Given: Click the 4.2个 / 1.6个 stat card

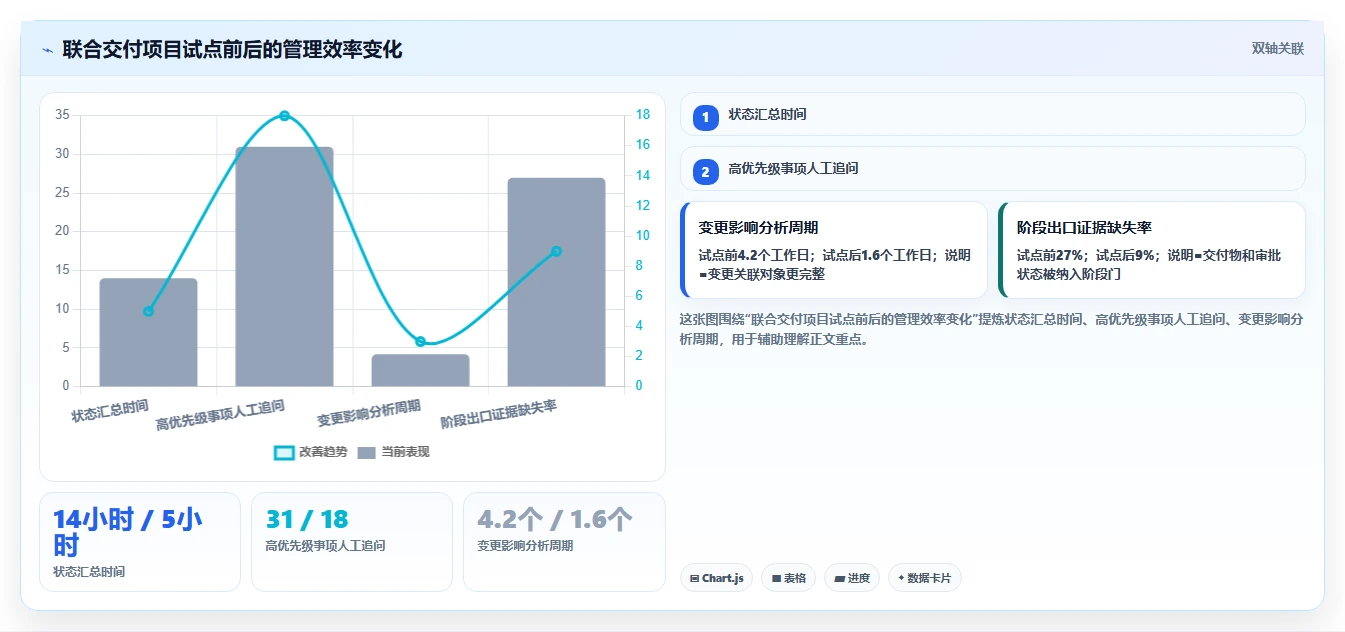Looking at the screenshot, I should (x=564, y=542).
